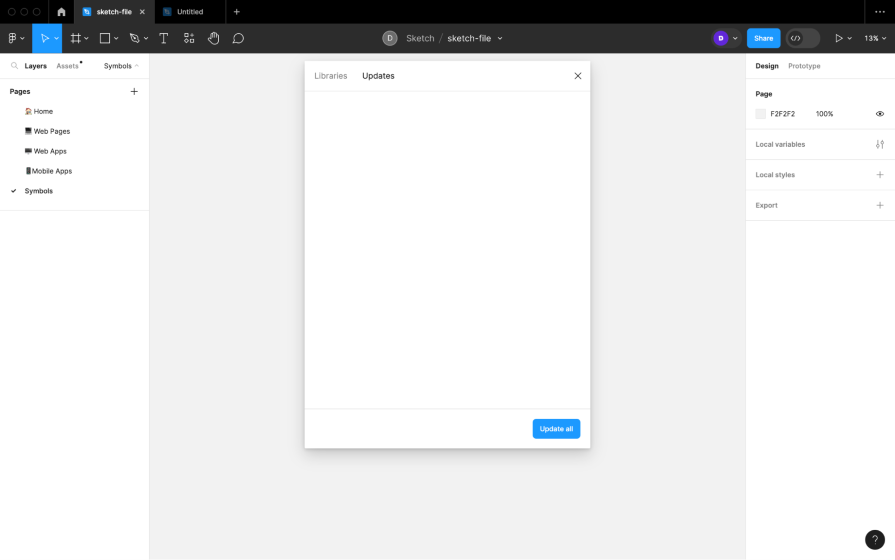Click the Home icon in the tab bar
895x560 pixels.
click(x=61, y=12)
